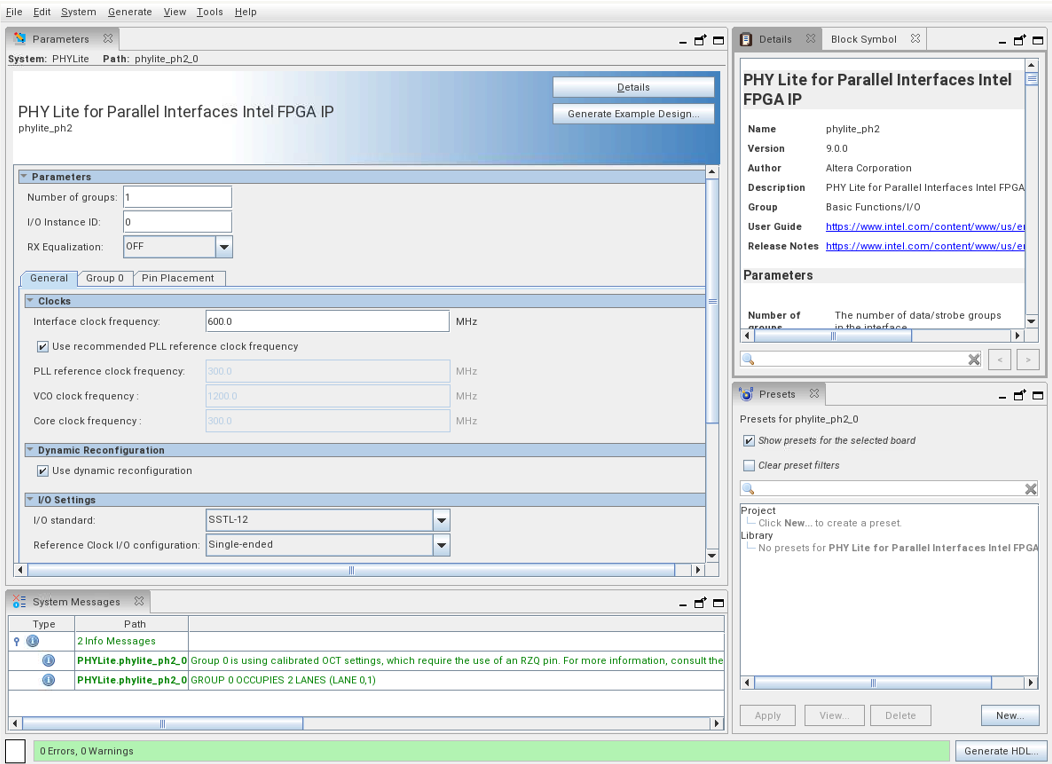This screenshot has width=1052, height=764.
Task: Collapse the I/O Settings section
Action: [x=30, y=500]
